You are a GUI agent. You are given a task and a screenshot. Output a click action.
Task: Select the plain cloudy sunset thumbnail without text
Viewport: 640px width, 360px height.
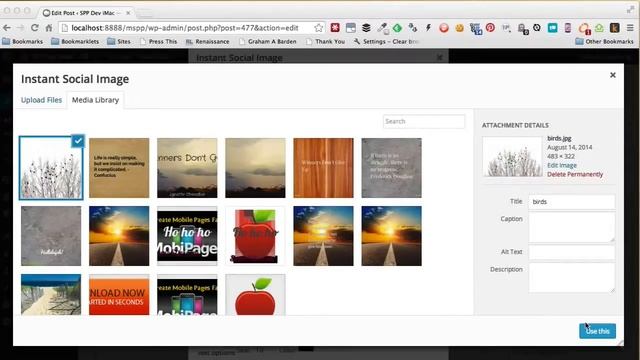coord(256,168)
